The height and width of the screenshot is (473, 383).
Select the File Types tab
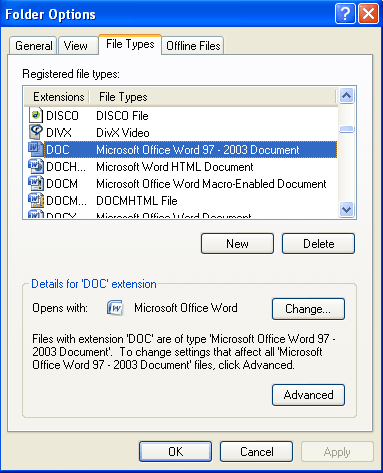(130, 44)
